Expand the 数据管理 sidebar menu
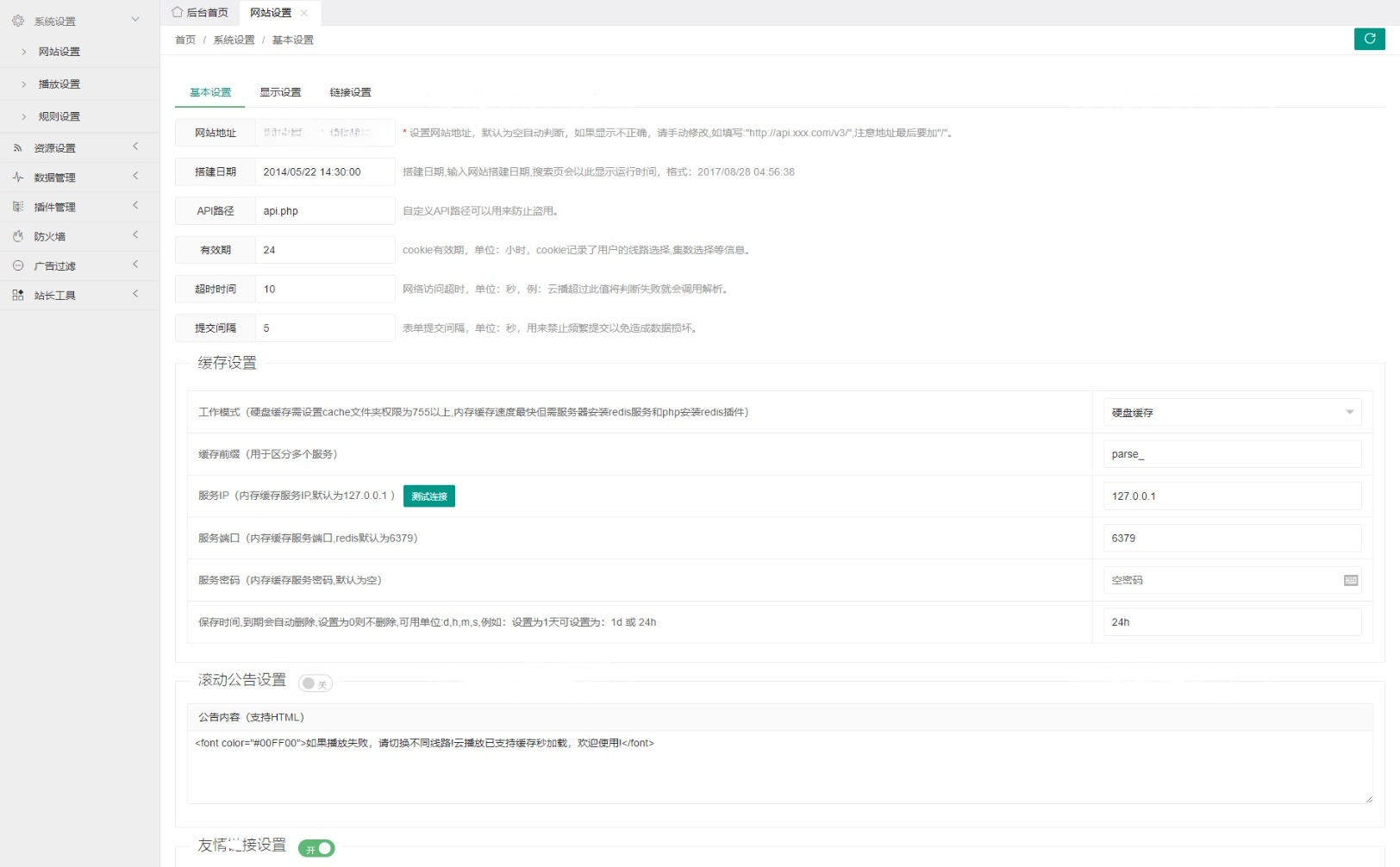Viewport: 1400px width, 867px height. pyautogui.click(x=135, y=176)
